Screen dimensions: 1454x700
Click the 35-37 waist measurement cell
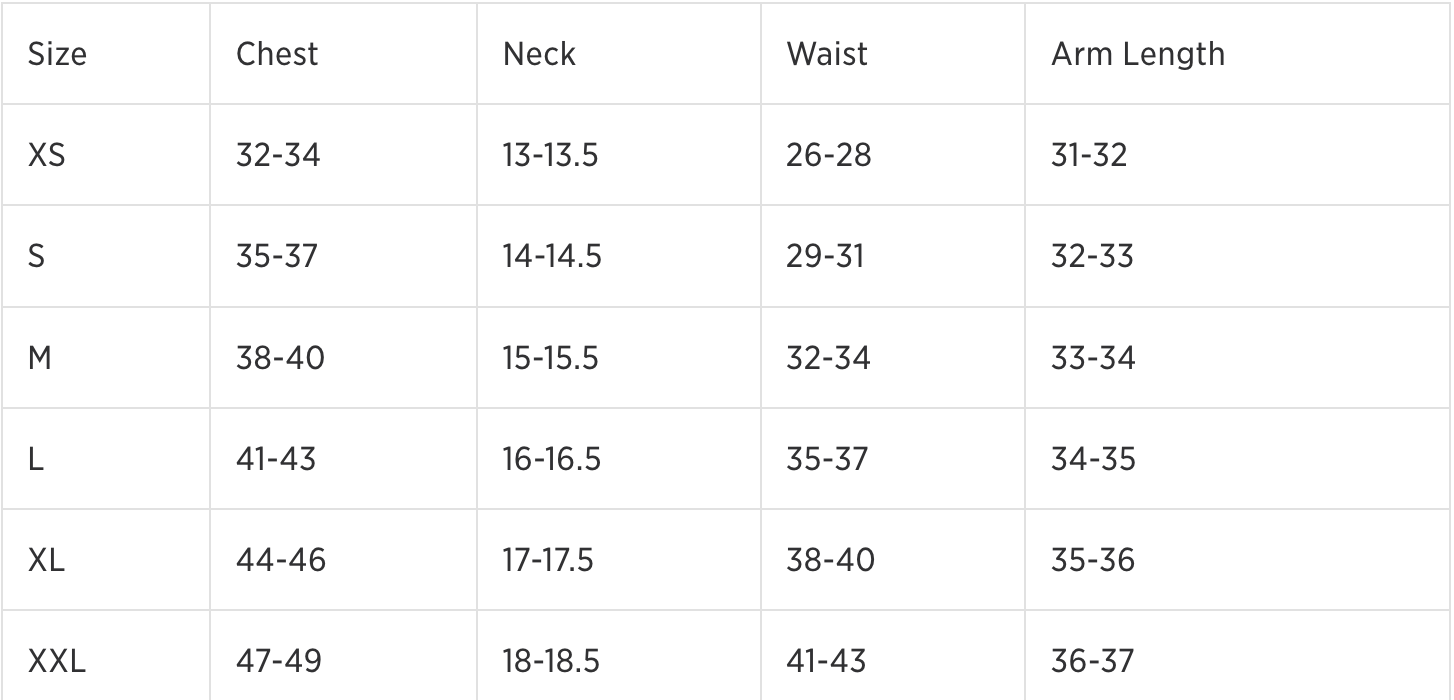tap(829, 459)
